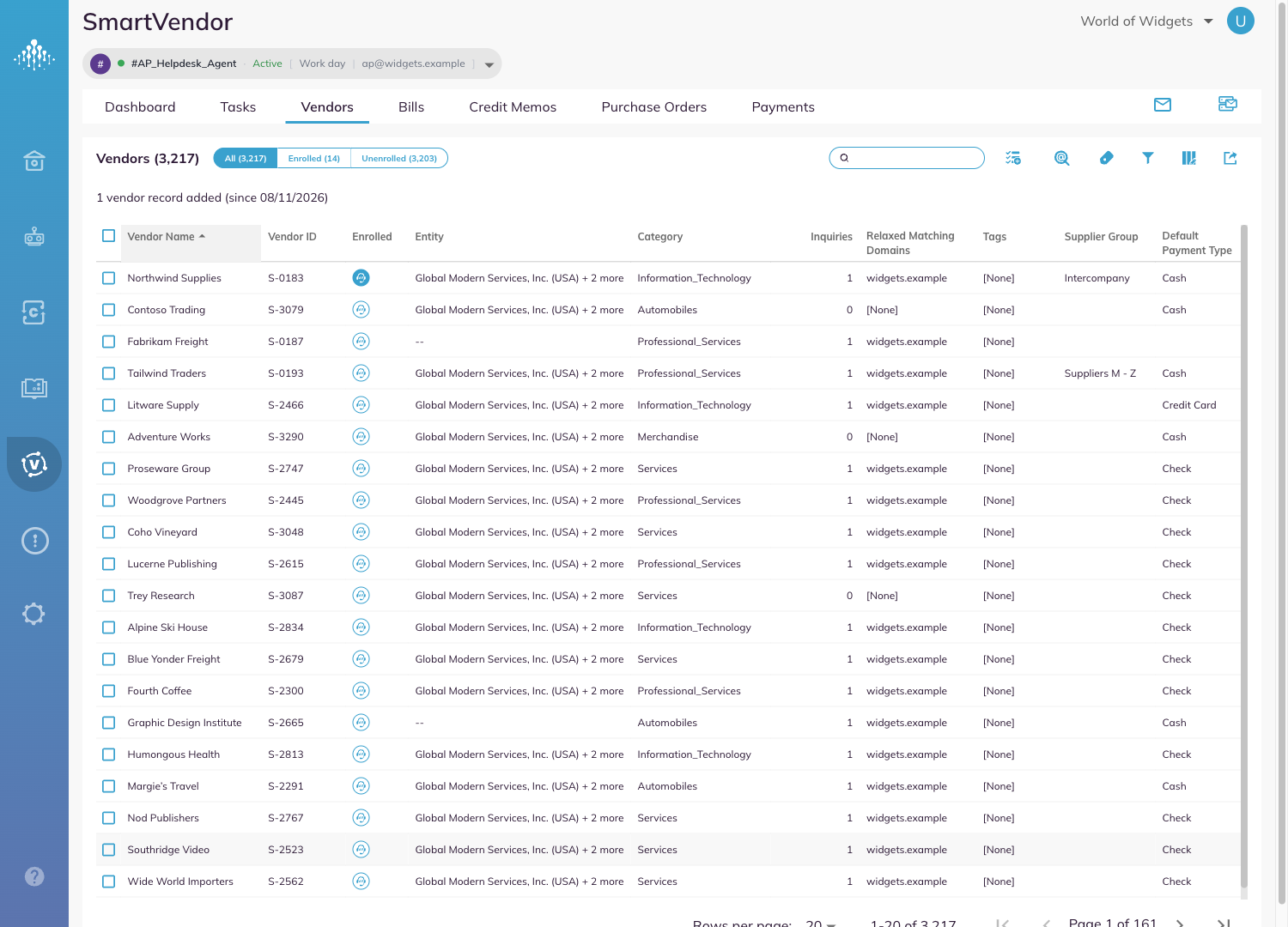The image size is (1288, 927).
Task: Check the Fourth Coffee row checkbox
Action: [109, 691]
